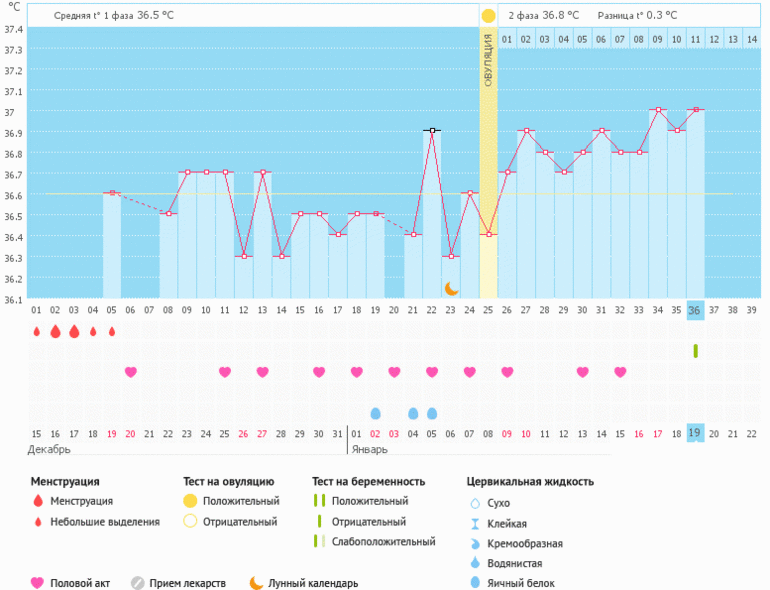The image size is (770, 590).
Task: Click the vertical yellow ovulation band on chart
Action: (488, 180)
